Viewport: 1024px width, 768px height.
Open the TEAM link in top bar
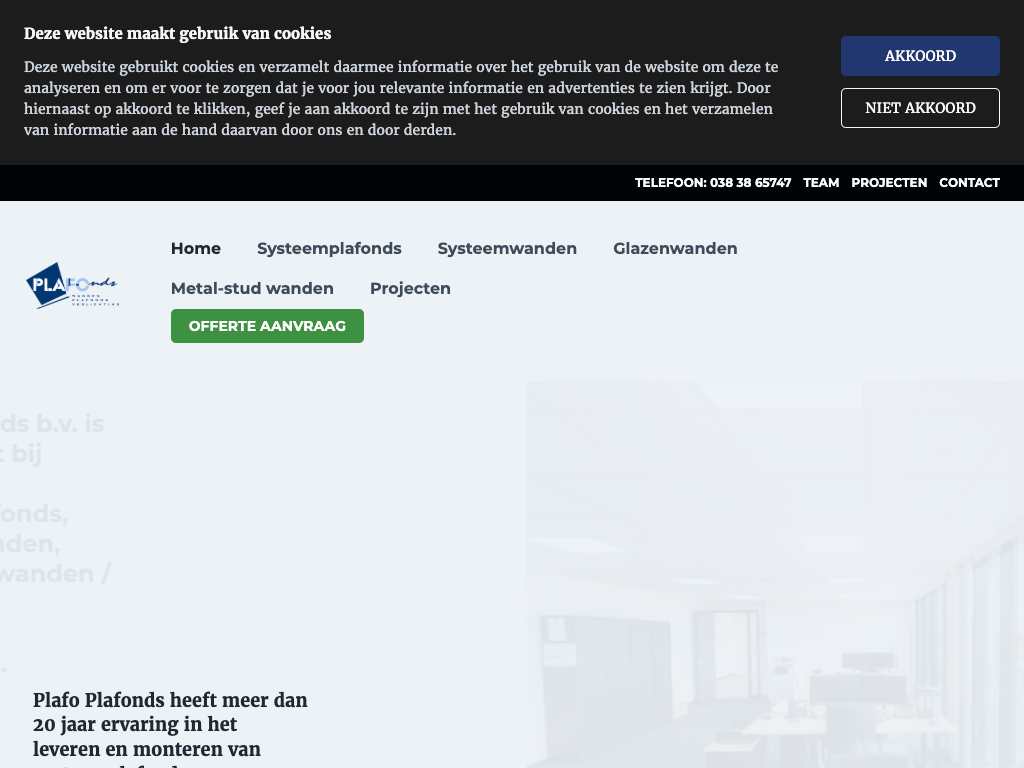point(821,183)
